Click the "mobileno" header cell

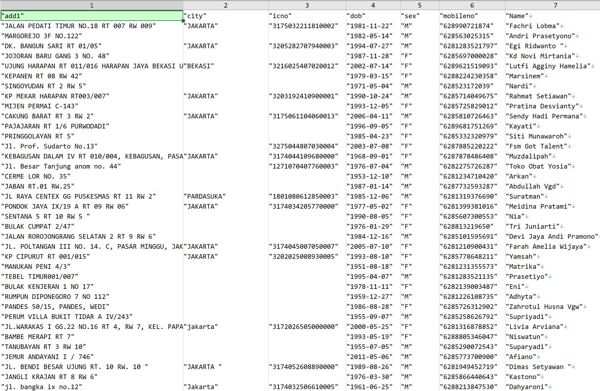[x=472, y=16]
